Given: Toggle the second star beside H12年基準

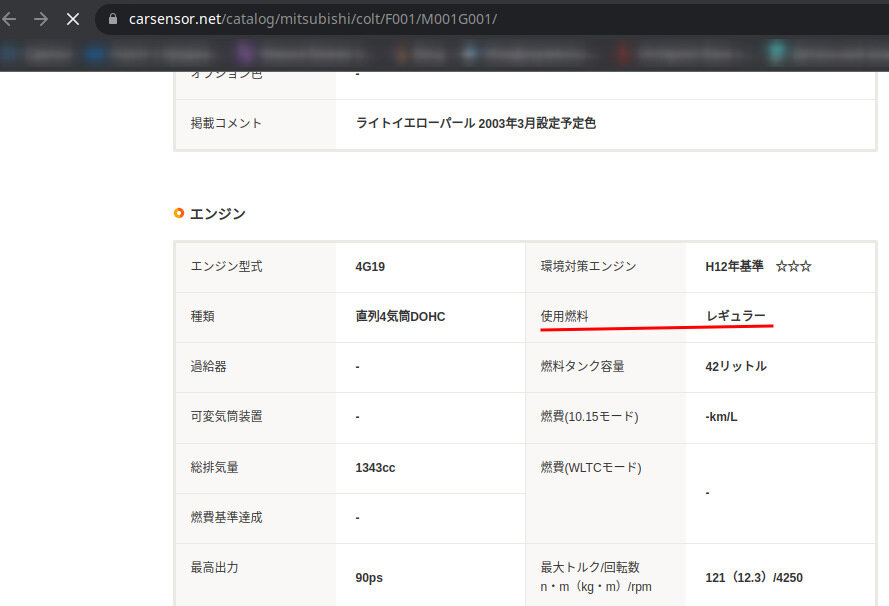Looking at the screenshot, I should click(794, 266).
